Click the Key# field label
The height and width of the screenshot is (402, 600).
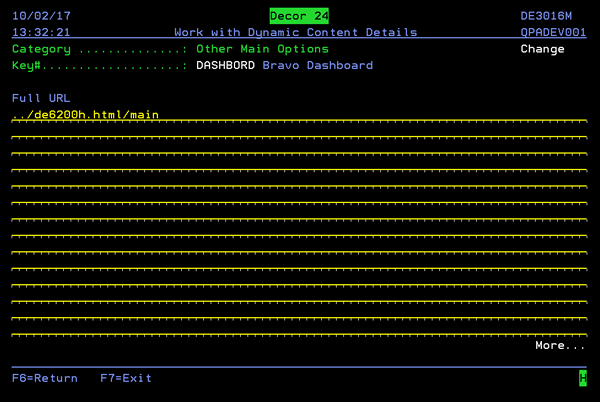click(x=28, y=66)
